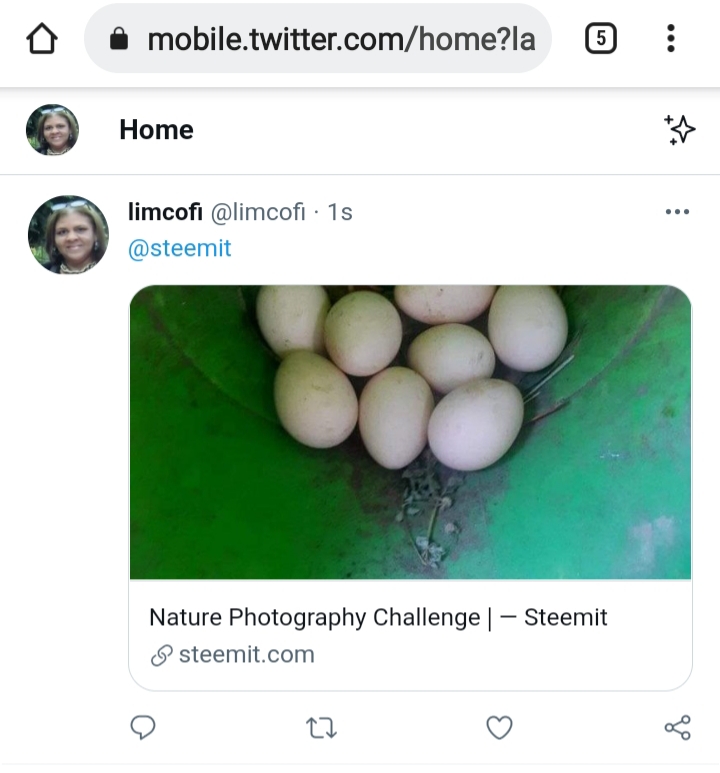This screenshot has width=720, height=773.
Task: Open the tab switcher showing 5 tabs
Action: pyautogui.click(x=600, y=38)
